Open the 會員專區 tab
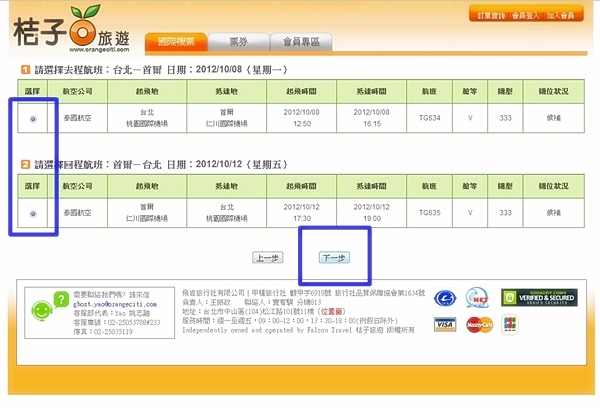Image resolution: width=600 pixels, height=408 pixels. tap(301, 42)
